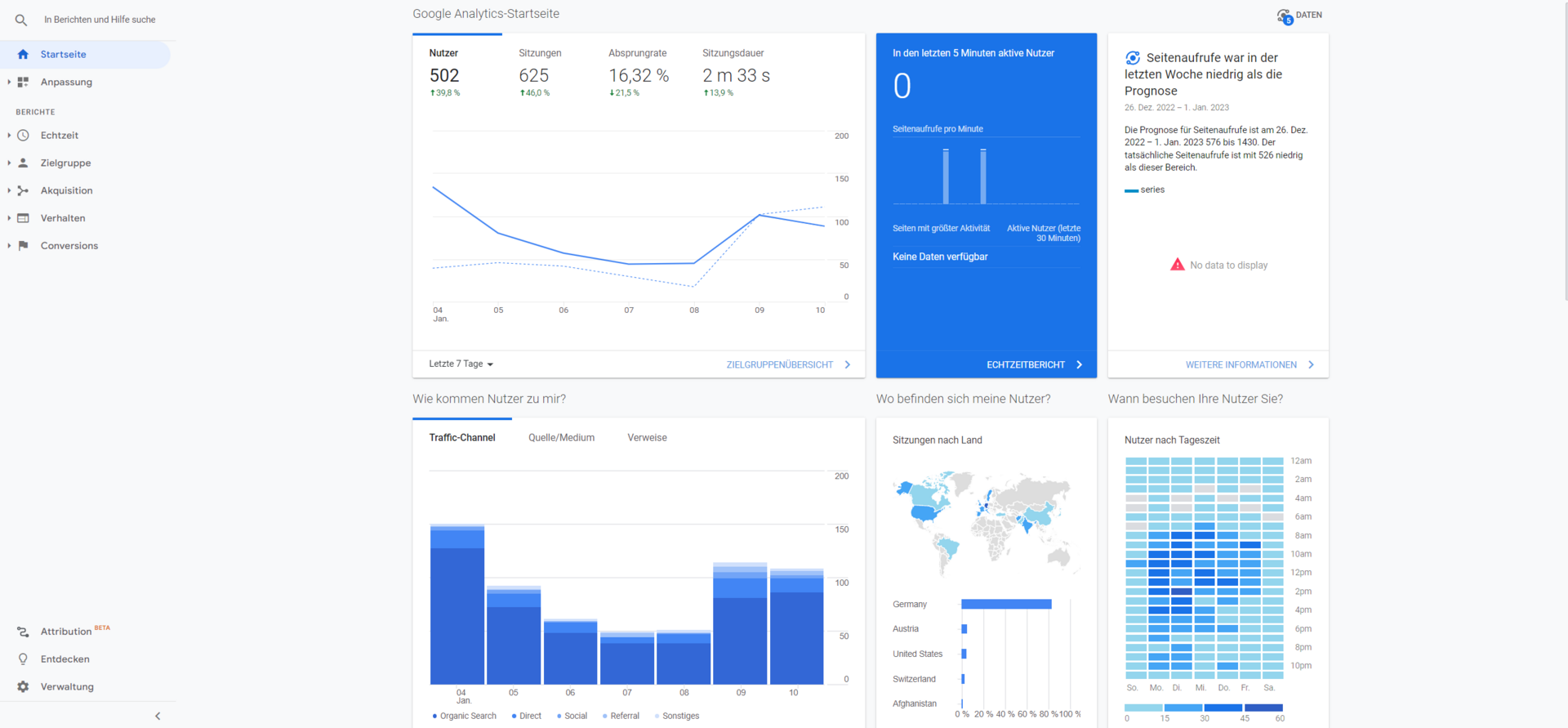Open the Zielgruppenübersicht link
The width and height of the screenshot is (1568, 728).
[780, 365]
